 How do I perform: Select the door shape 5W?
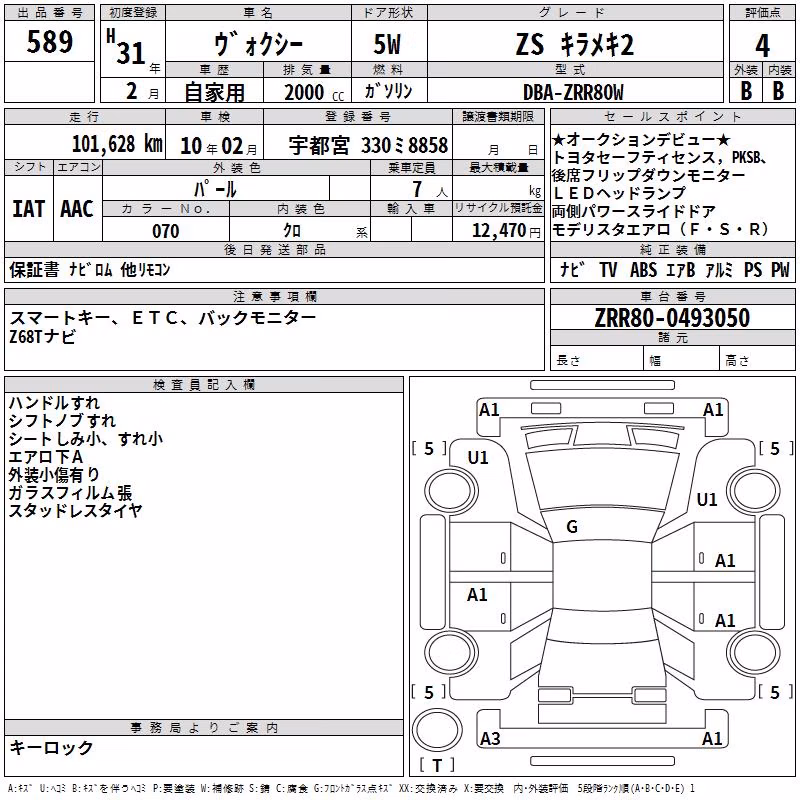tap(388, 44)
